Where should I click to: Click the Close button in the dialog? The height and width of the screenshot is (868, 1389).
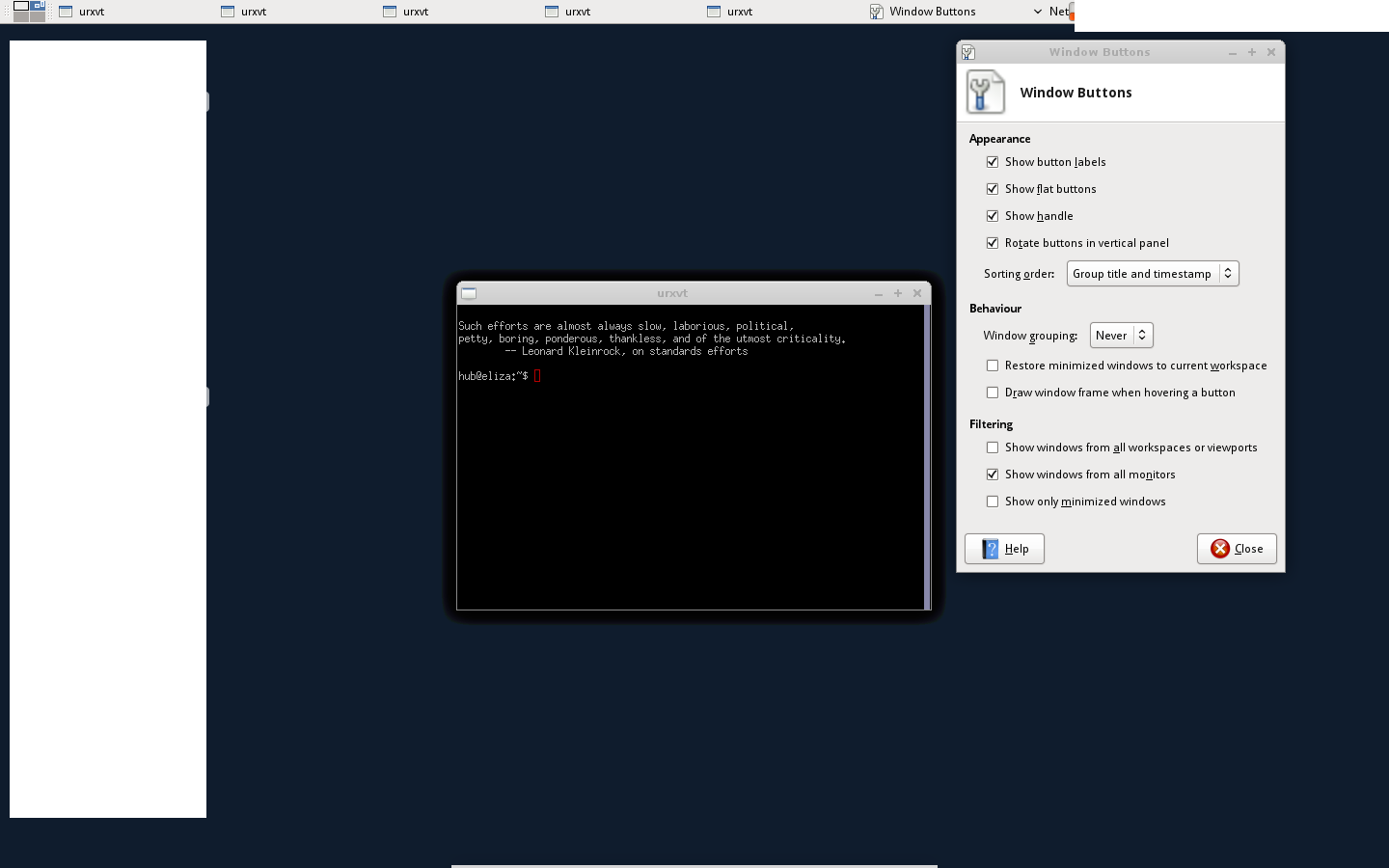coord(1237,549)
